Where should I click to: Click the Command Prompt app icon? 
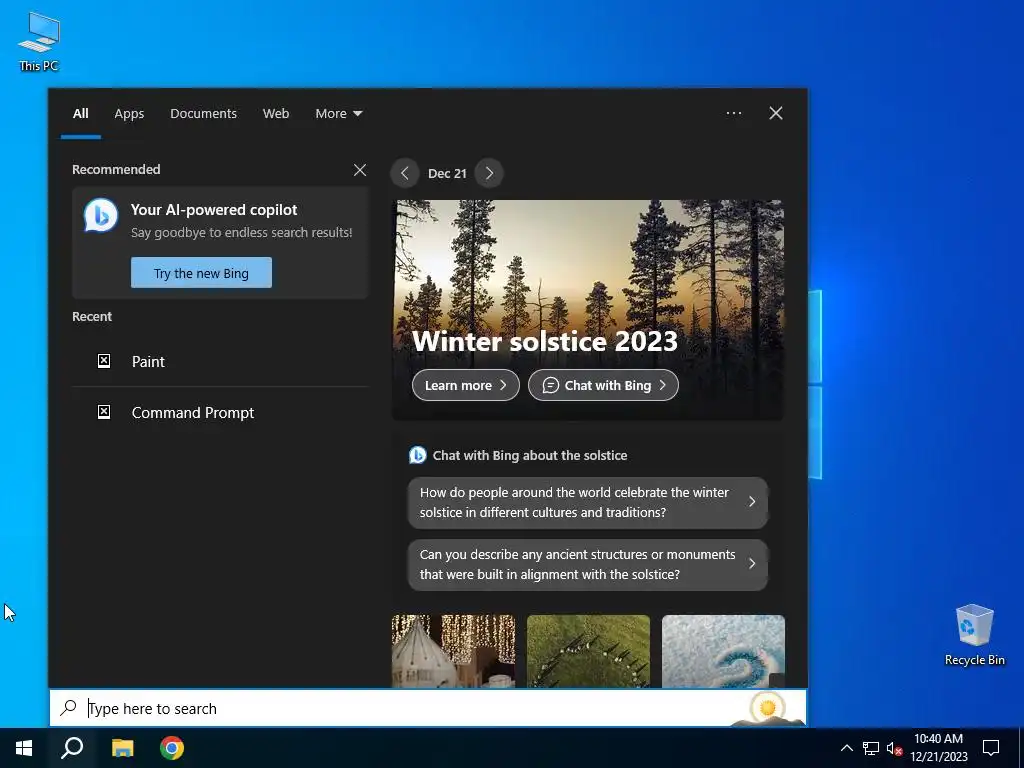(x=104, y=412)
